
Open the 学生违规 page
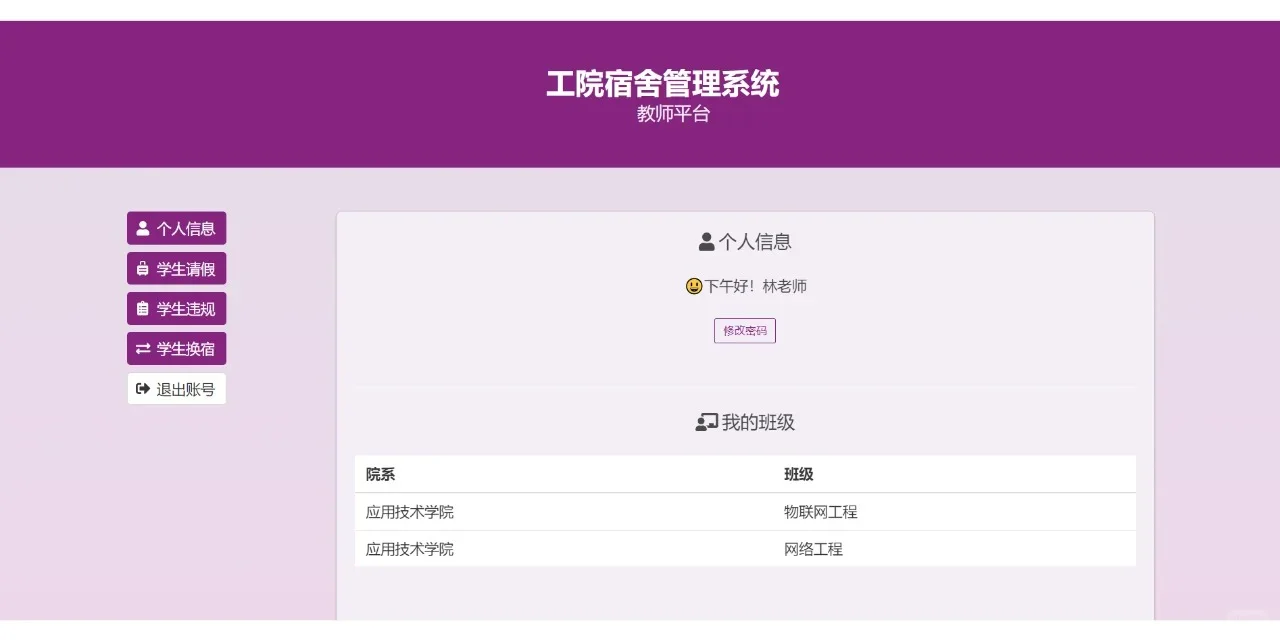pos(176,308)
